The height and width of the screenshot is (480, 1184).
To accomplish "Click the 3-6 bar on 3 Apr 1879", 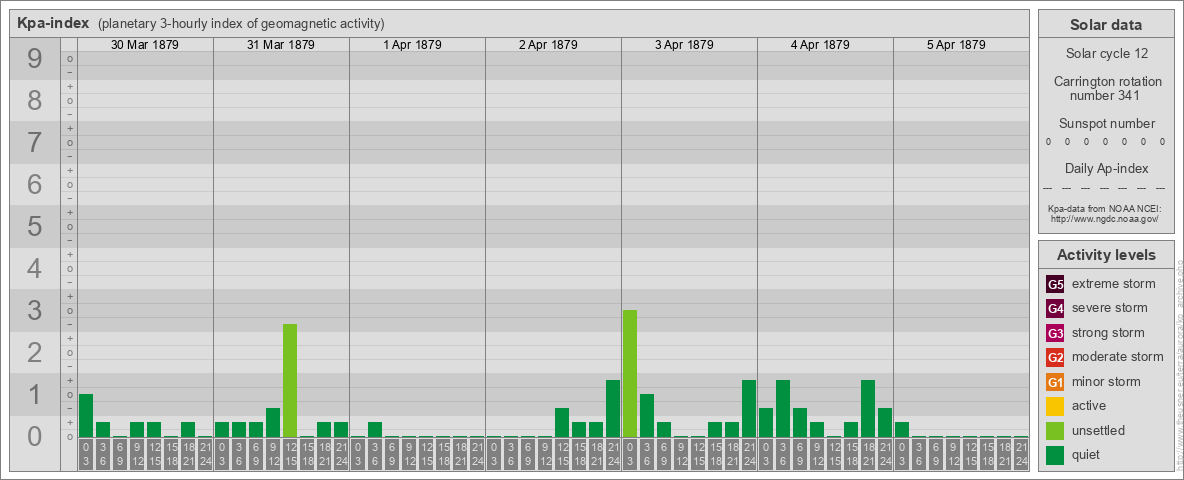I will tap(647, 415).
